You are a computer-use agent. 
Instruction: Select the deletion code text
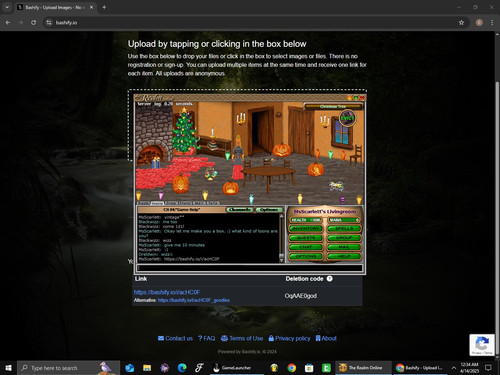tap(301, 296)
